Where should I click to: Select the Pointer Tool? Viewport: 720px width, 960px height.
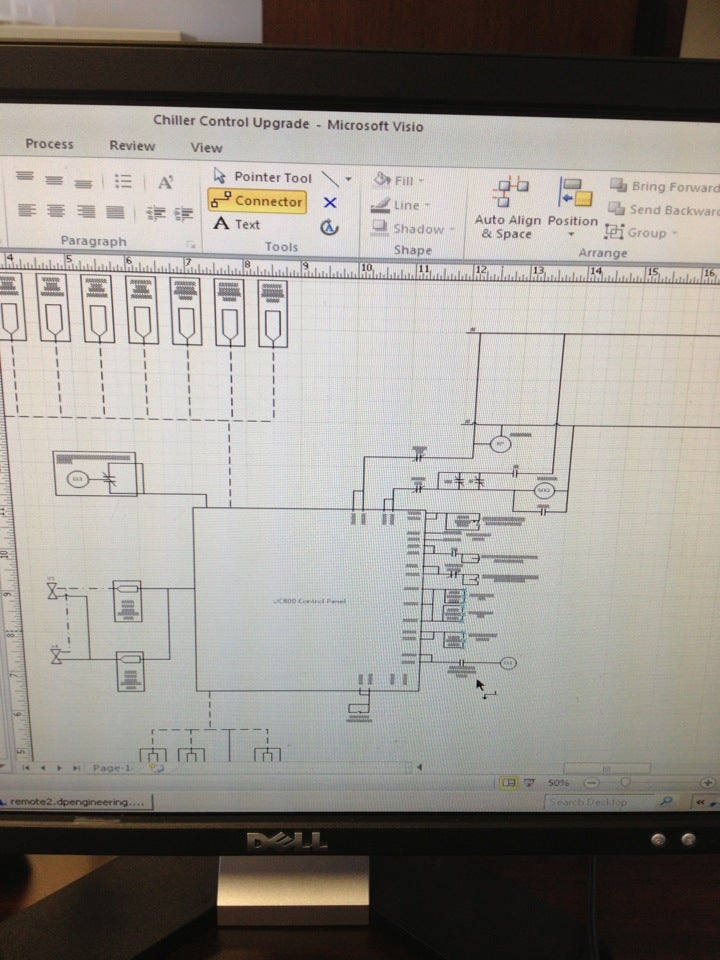(x=262, y=177)
